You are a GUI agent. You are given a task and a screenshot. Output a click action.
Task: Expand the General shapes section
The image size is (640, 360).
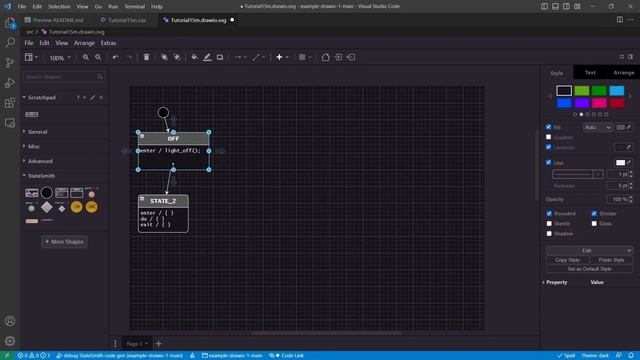point(38,132)
